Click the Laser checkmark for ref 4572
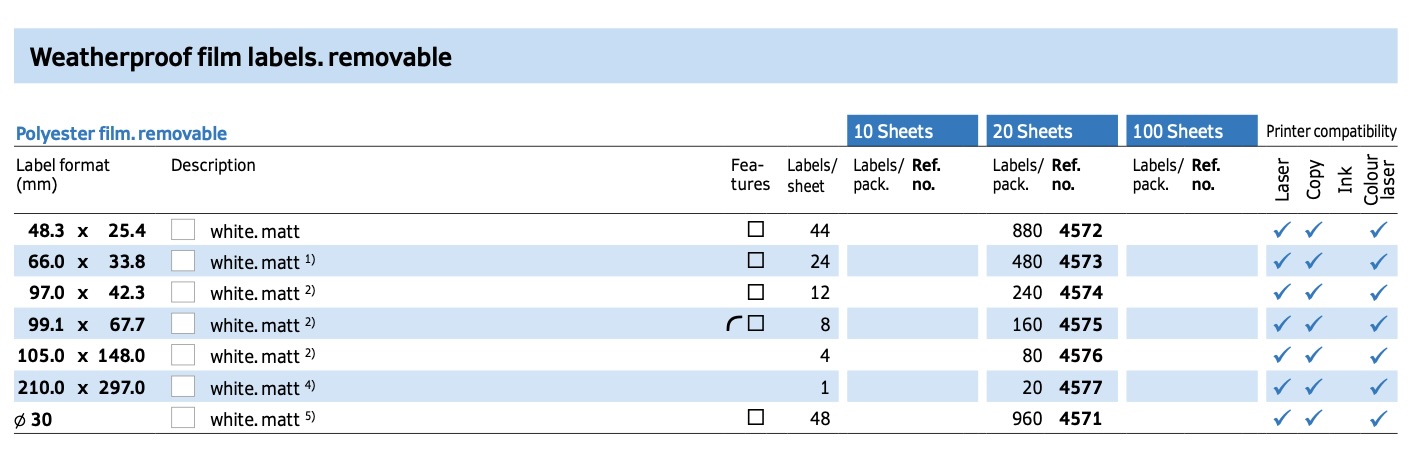The height and width of the screenshot is (452, 1418). [1282, 230]
